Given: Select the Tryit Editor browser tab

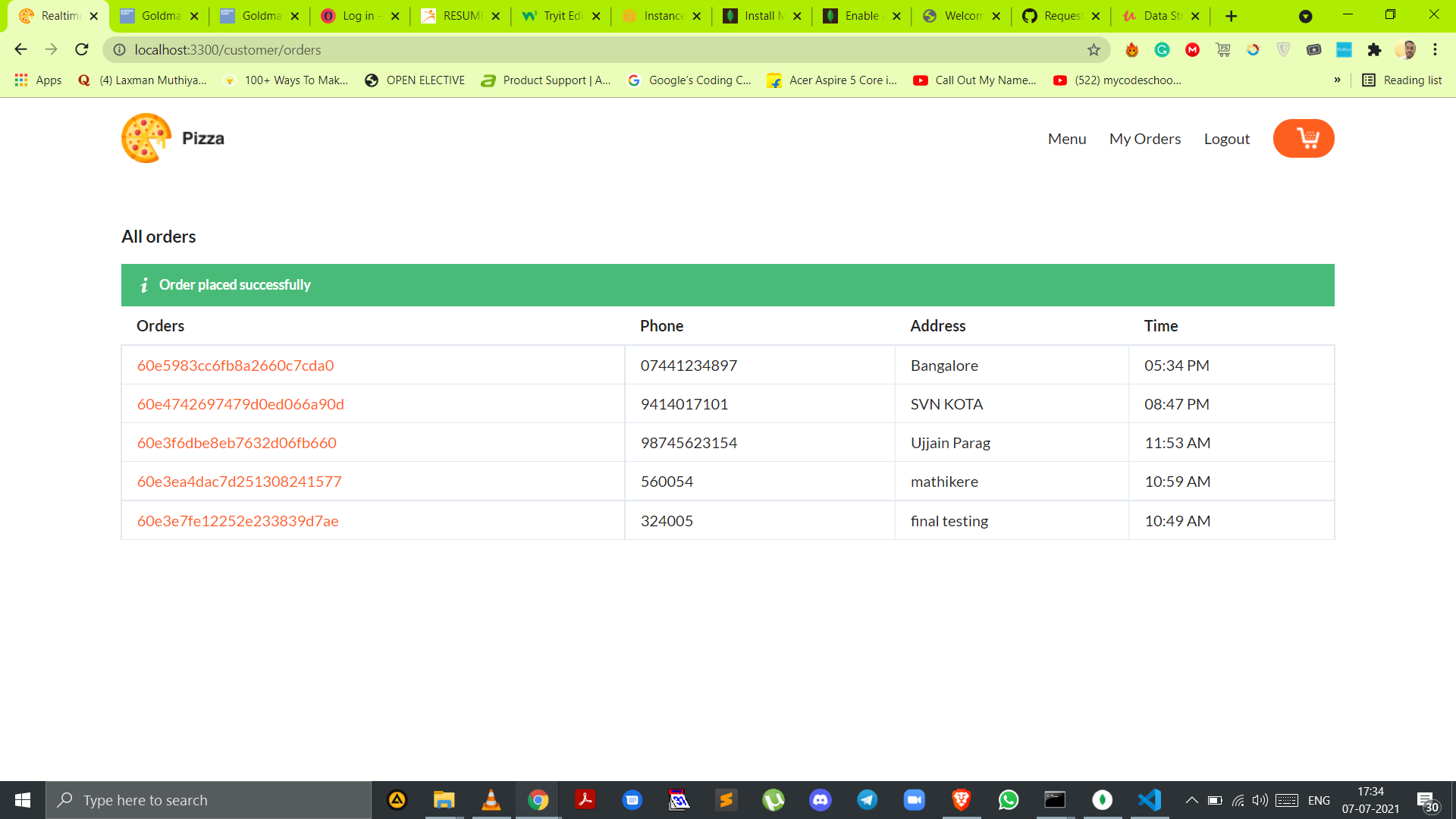Looking at the screenshot, I should tap(559, 15).
